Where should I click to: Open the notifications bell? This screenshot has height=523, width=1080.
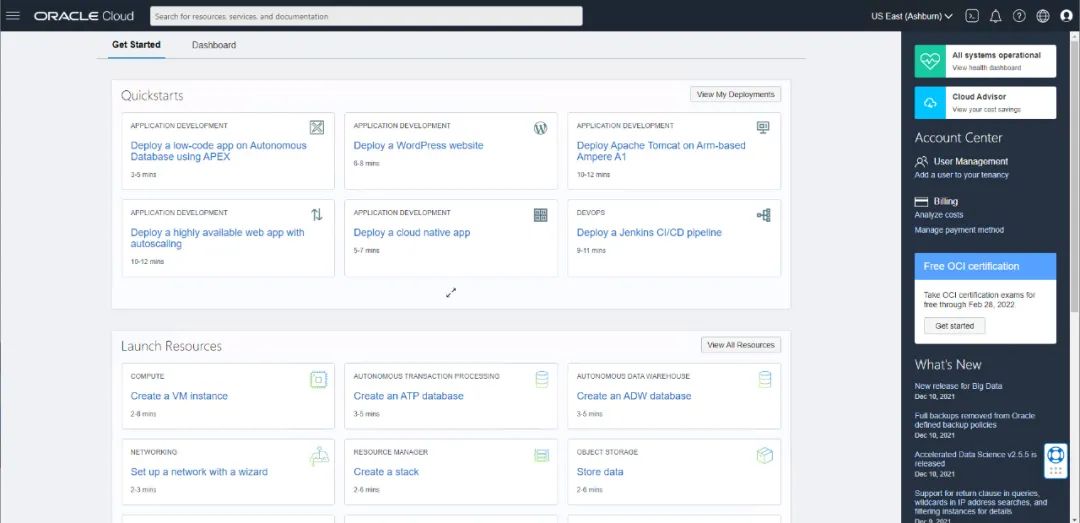995,16
